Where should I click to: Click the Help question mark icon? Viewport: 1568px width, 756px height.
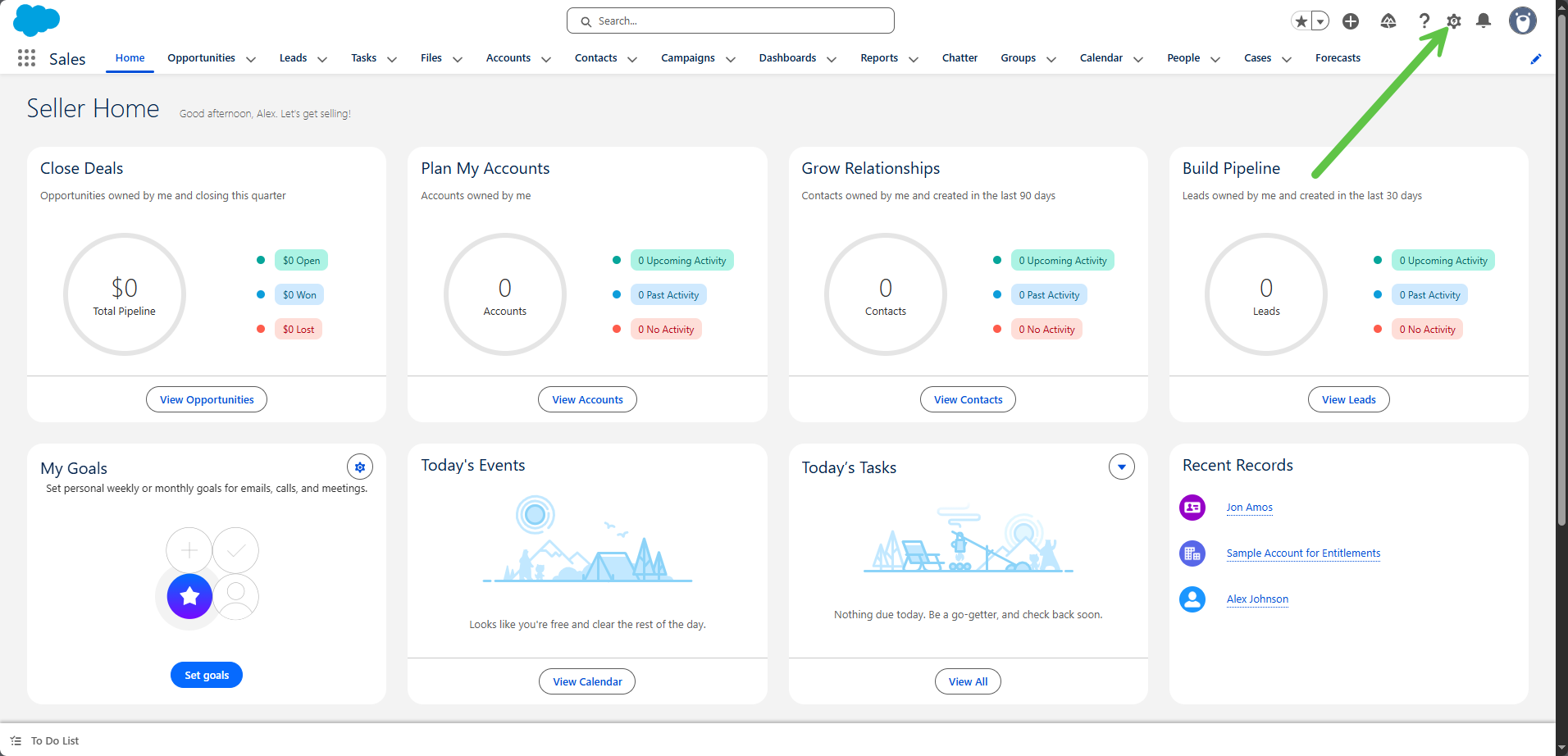pos(1424,21)
